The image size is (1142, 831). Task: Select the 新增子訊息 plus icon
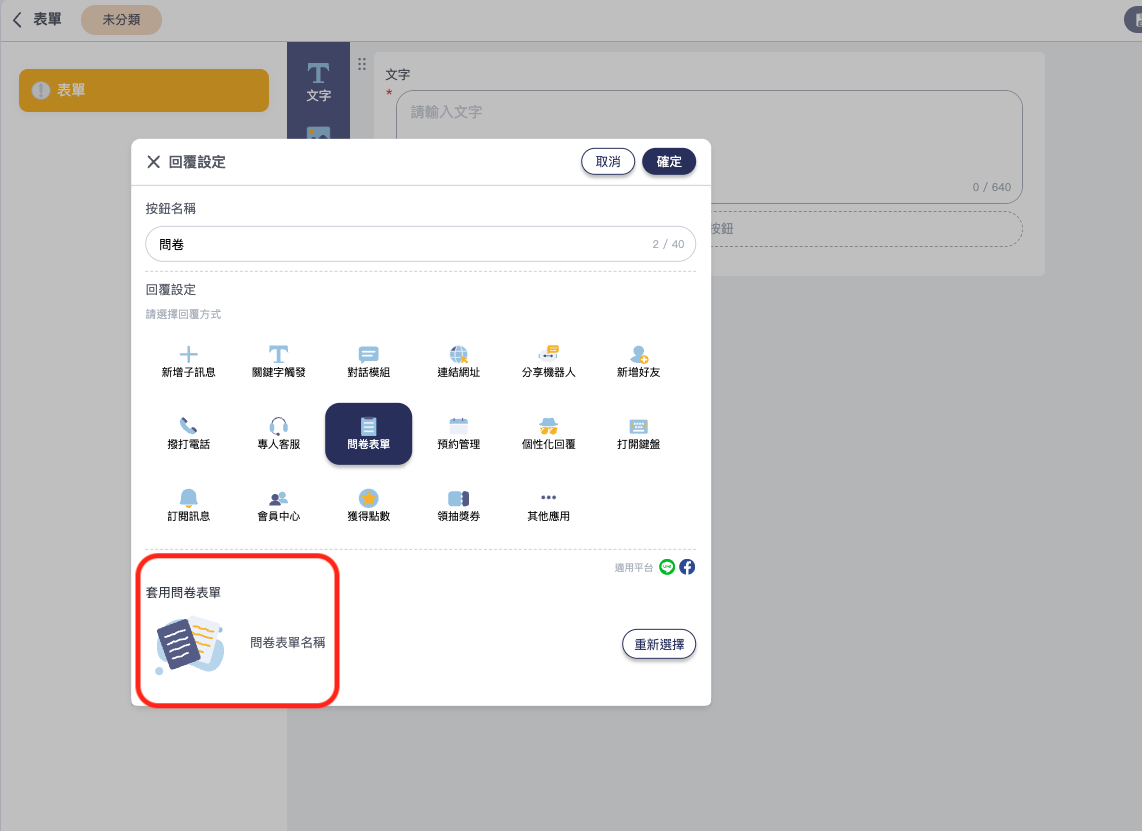click(188, 355)
